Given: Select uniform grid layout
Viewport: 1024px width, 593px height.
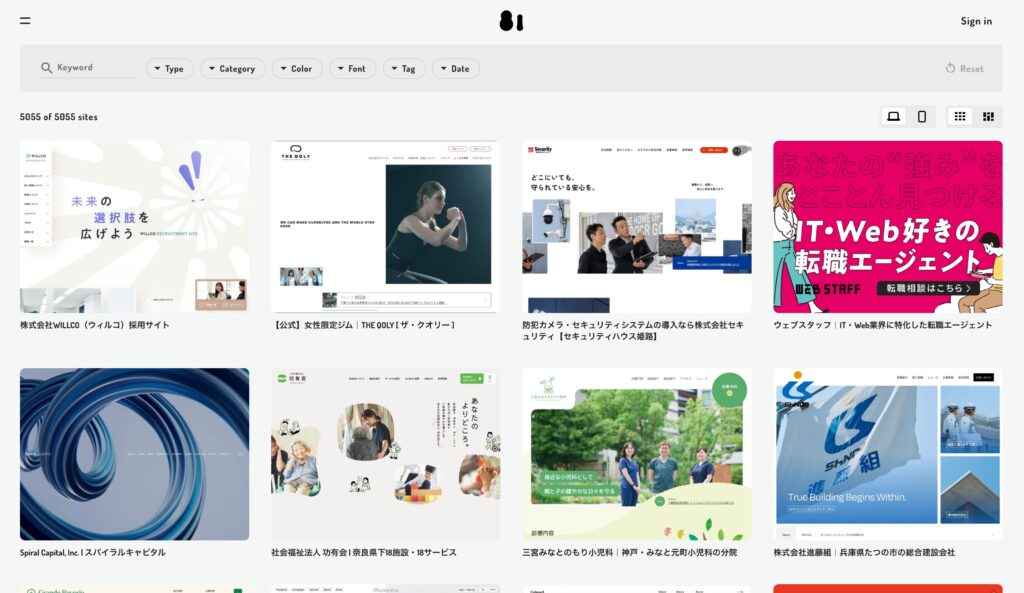Looking at the screenshot, I should pyautogui.click(x=960, y=117).
